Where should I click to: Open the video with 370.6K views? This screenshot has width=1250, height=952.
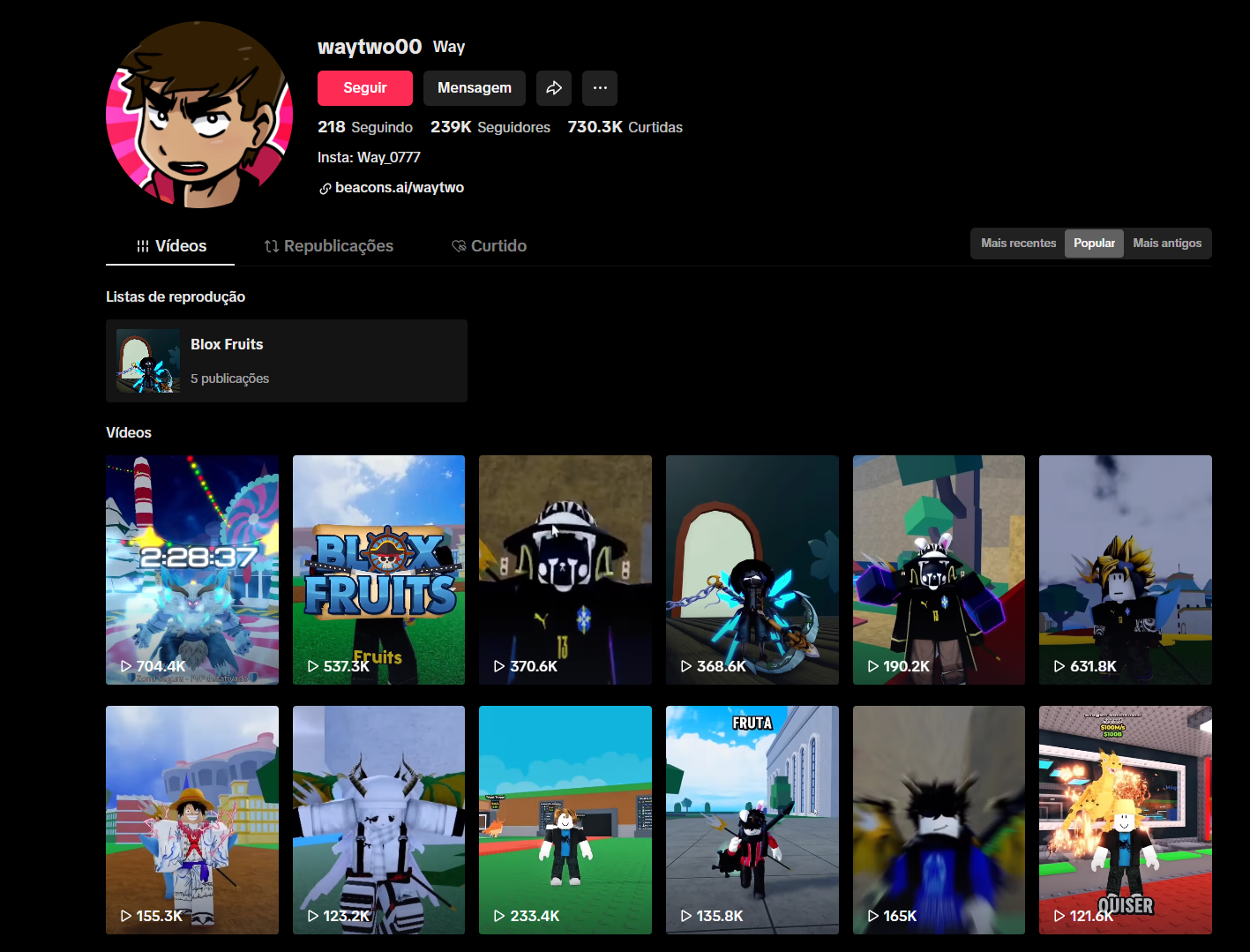(x=565, y=570)
